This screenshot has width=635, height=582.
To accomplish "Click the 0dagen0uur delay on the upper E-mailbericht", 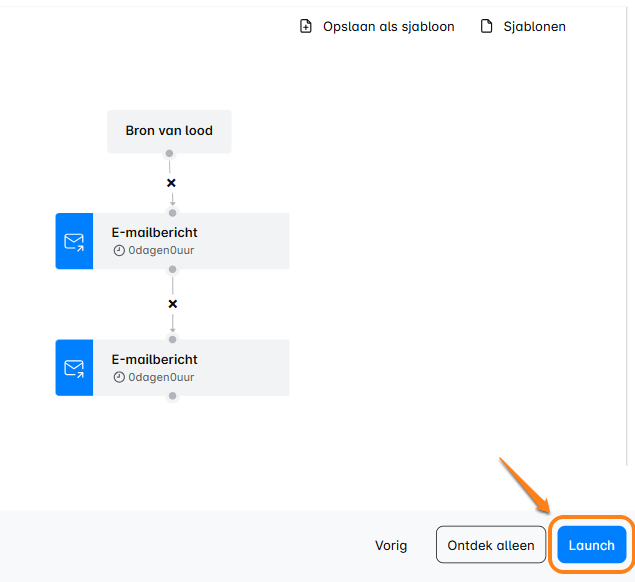I will pos(161,251).
